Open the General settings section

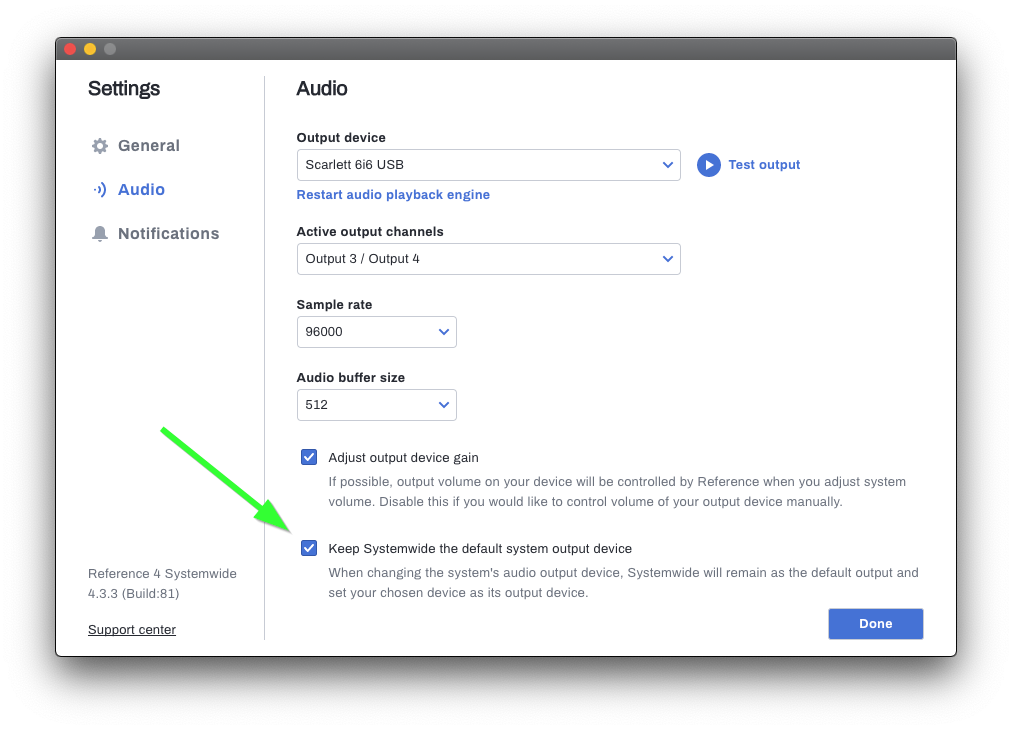point(148,146)
